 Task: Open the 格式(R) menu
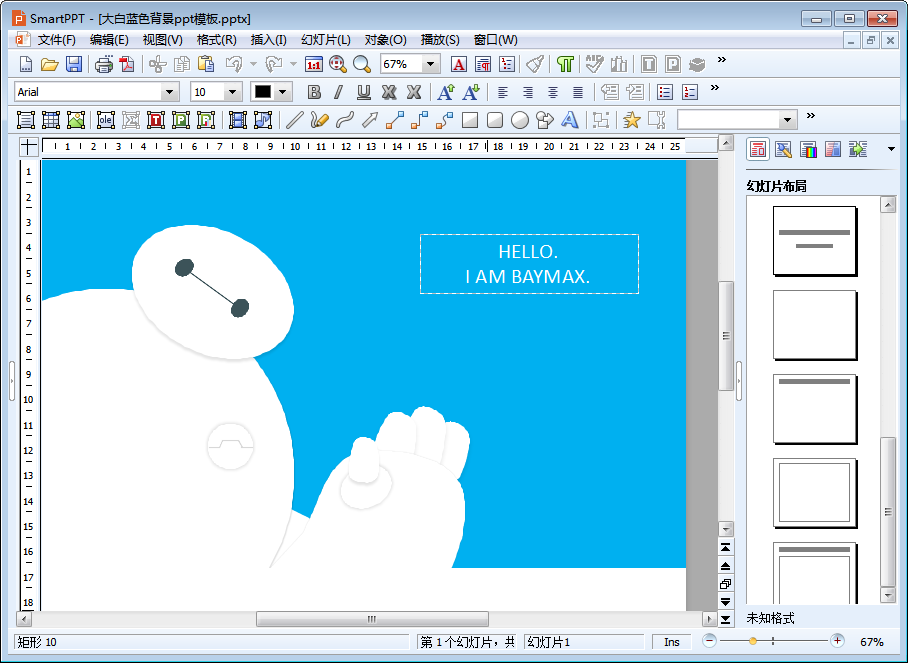click(x=217, y=40)
